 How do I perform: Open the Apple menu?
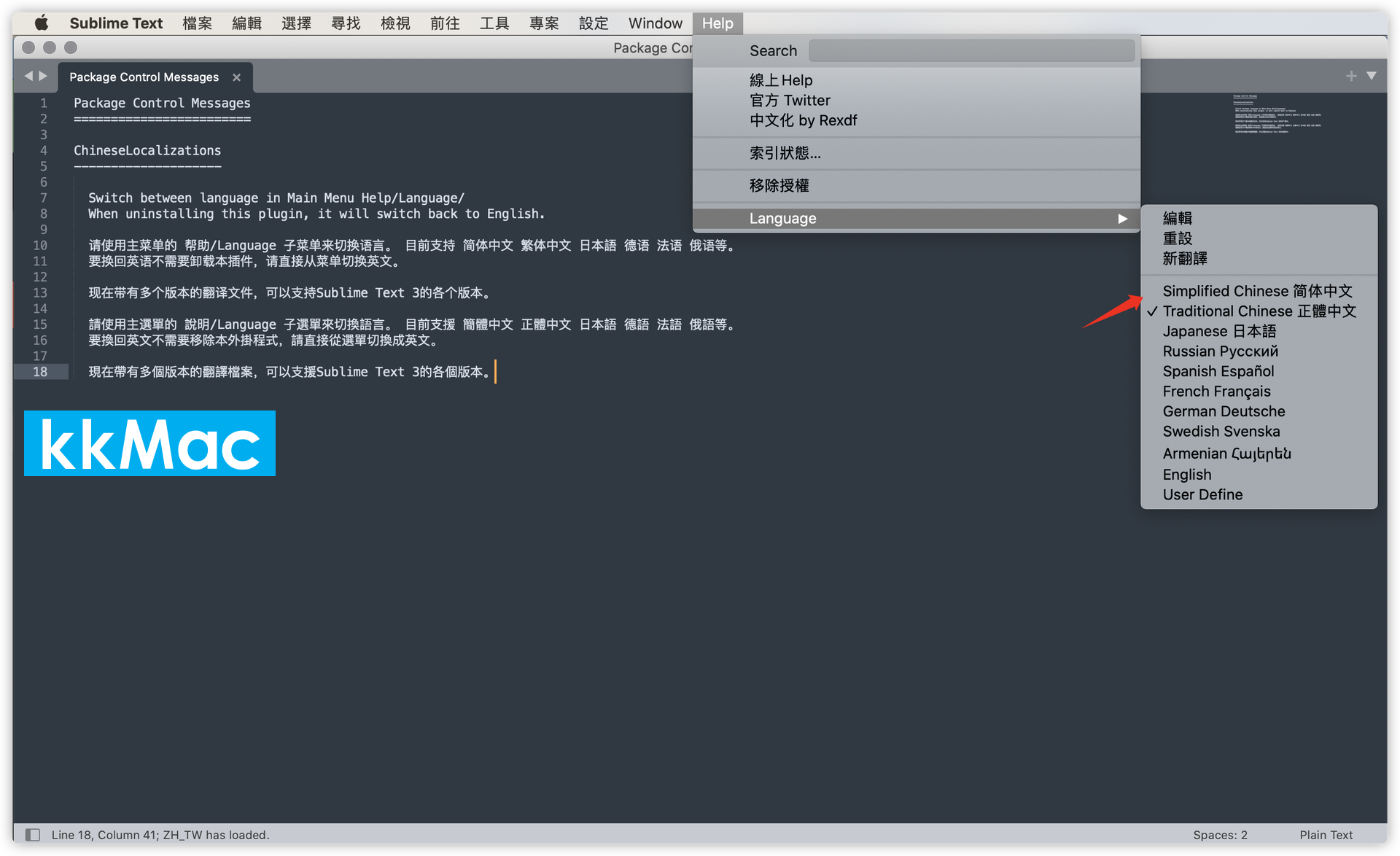click(x=42, y=23)
